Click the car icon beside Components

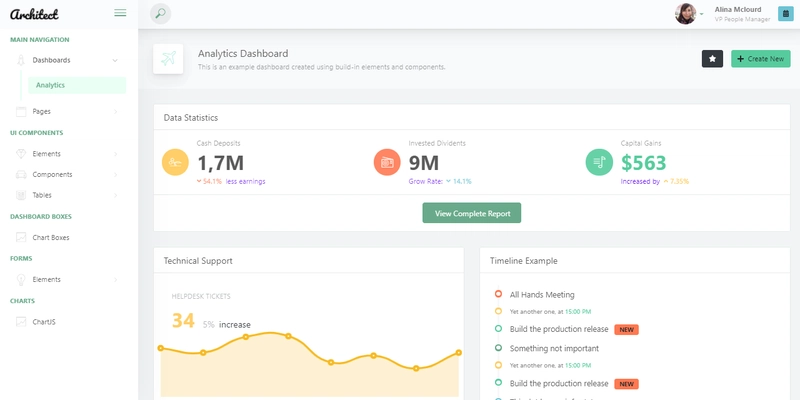click(21, 174)
